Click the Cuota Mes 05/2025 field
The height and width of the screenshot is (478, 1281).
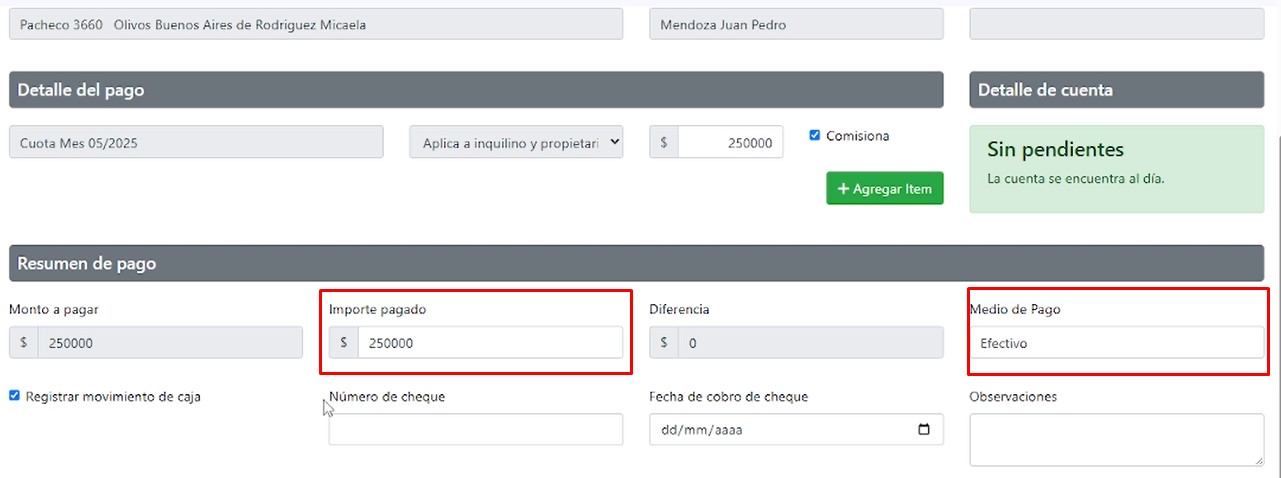pos(196,142)
